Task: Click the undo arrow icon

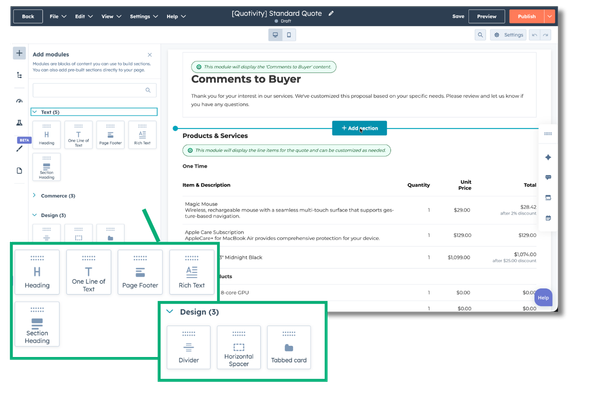Action: coord(535,35)
